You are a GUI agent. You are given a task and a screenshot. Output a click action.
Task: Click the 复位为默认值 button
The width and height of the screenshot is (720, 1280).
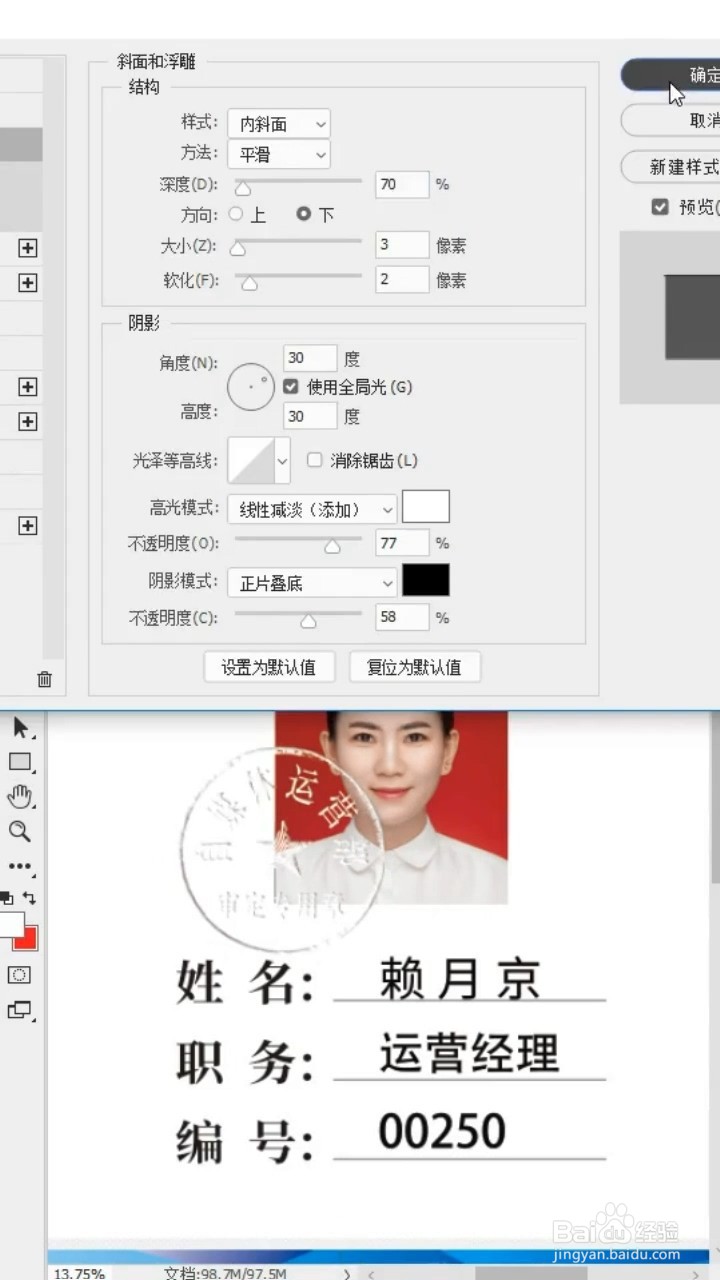(x=414, y=667)
